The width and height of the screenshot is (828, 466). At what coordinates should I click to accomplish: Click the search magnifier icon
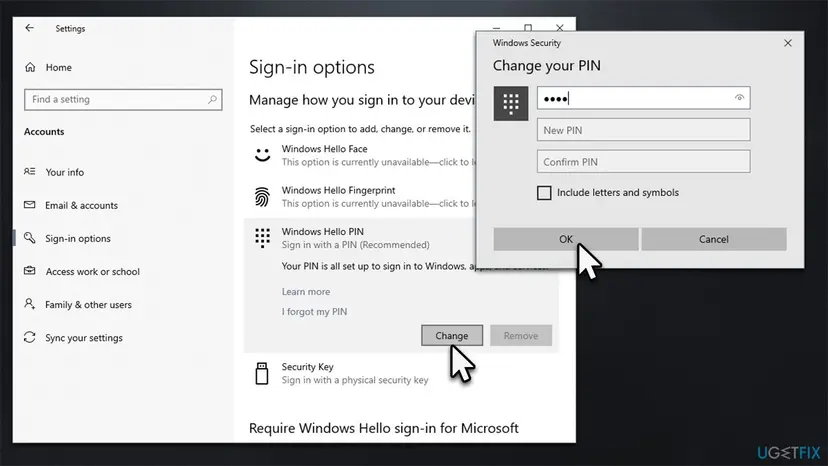click(x=212, y=99)
